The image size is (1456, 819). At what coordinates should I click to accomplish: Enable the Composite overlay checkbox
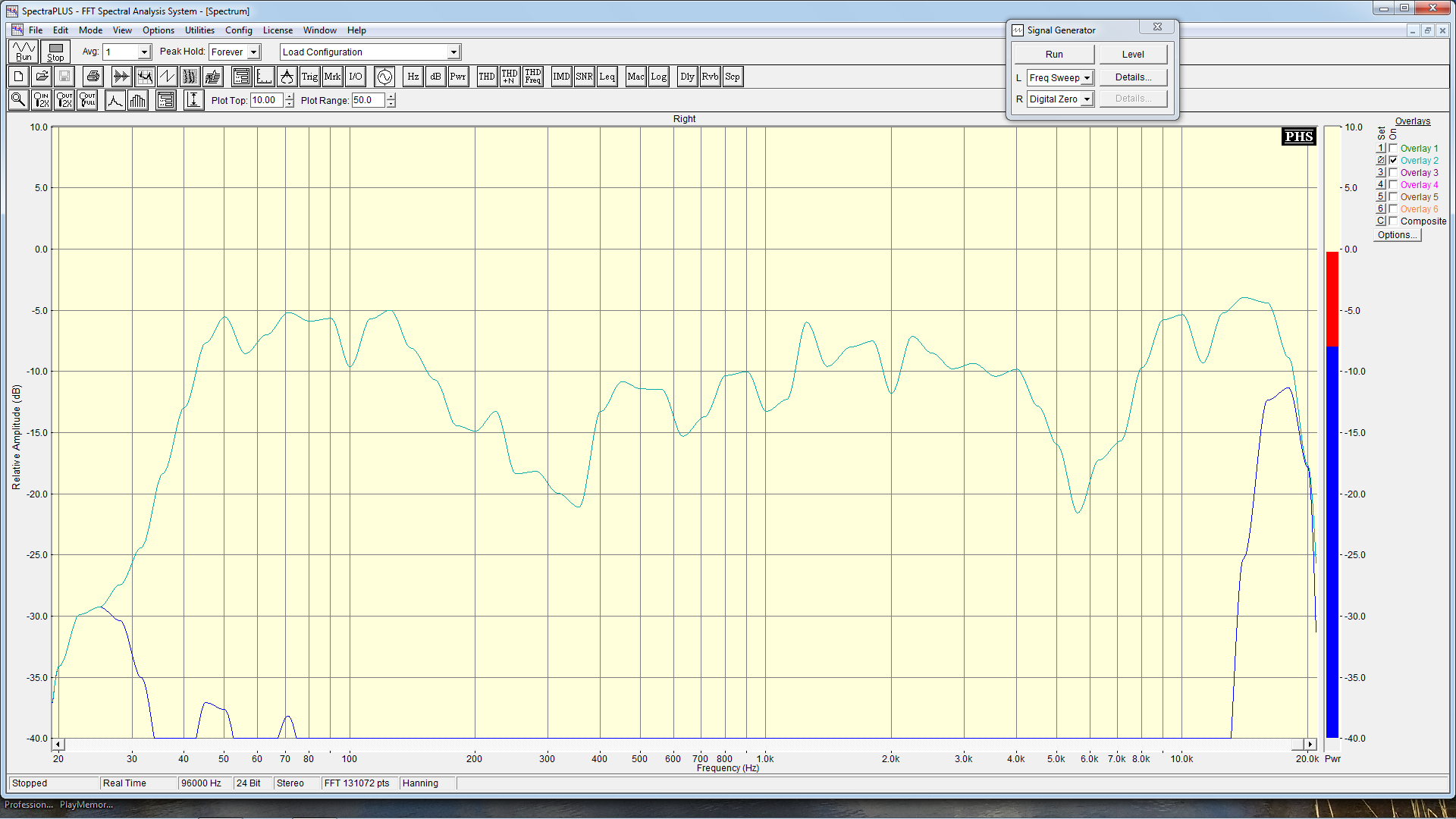pos(1393,221)
